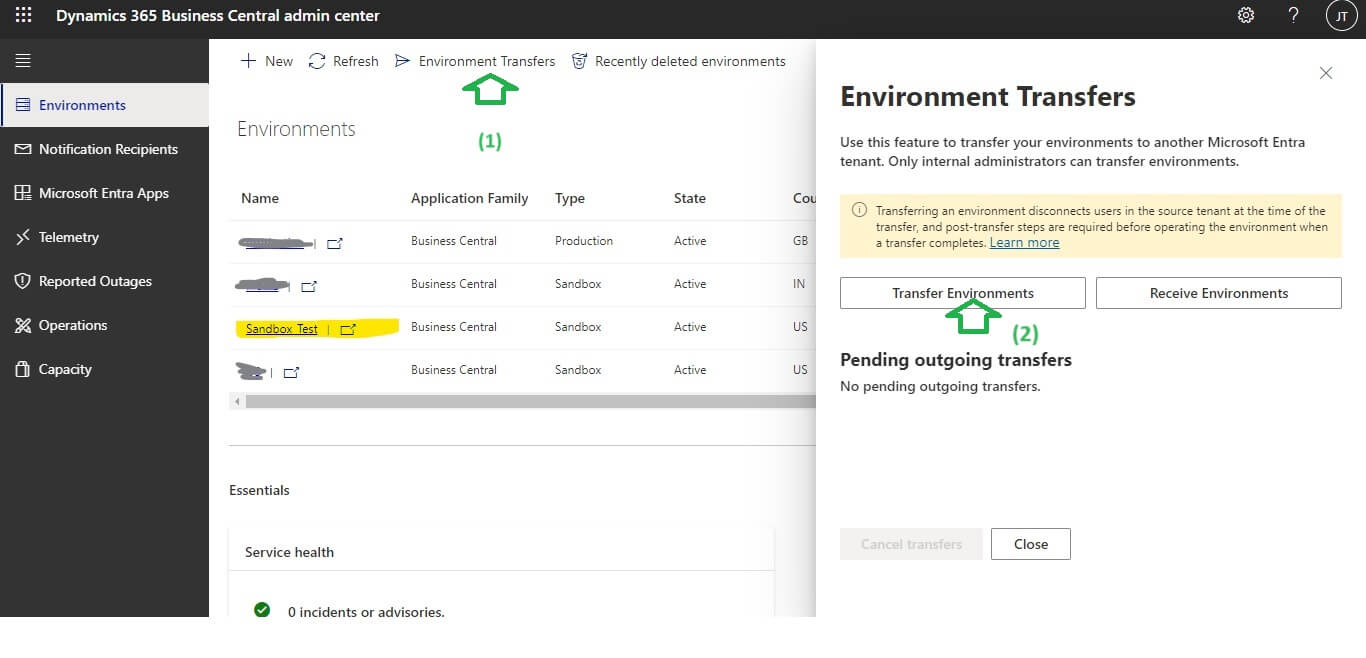Close the Environment Transfers panel with X
Screen dimensions: 1366x658
click(x=1326, y=73)
